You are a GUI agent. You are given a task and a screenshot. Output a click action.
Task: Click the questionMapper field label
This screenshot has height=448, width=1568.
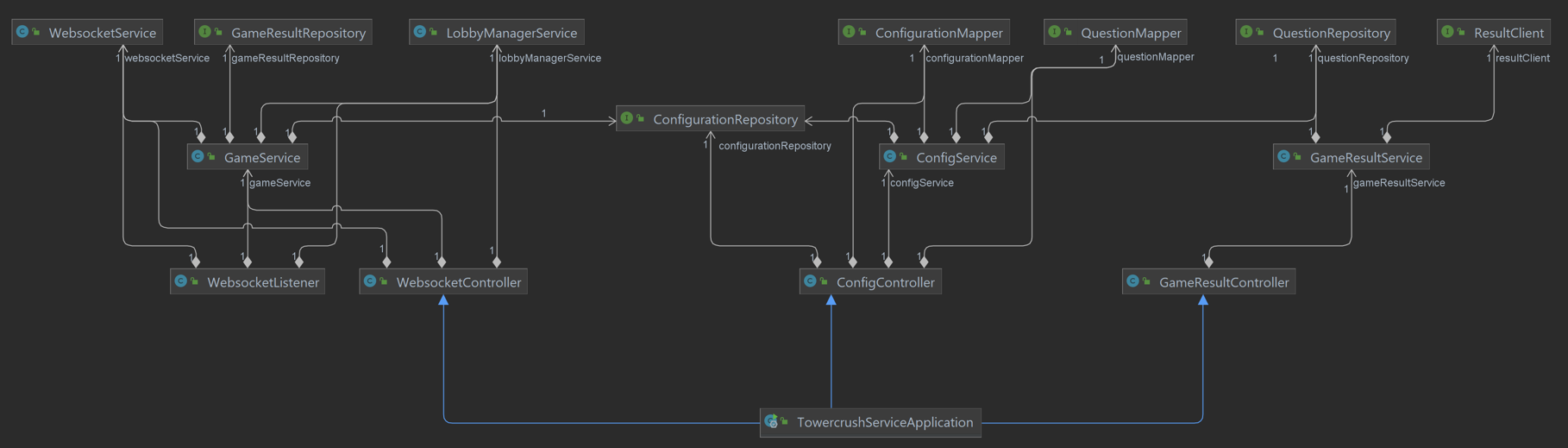(x=1156, y=57)
